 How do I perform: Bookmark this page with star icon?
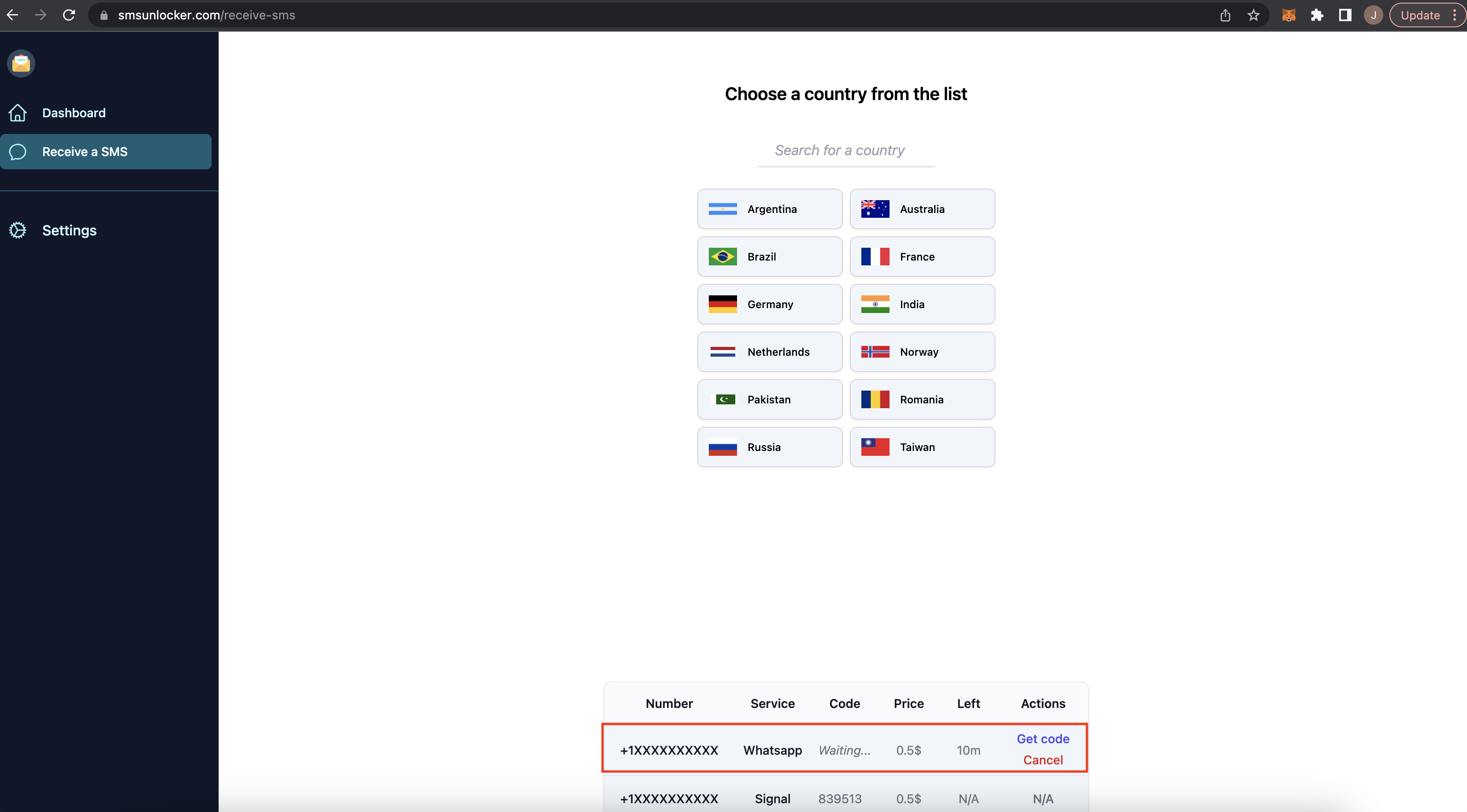pos(1254,15)
